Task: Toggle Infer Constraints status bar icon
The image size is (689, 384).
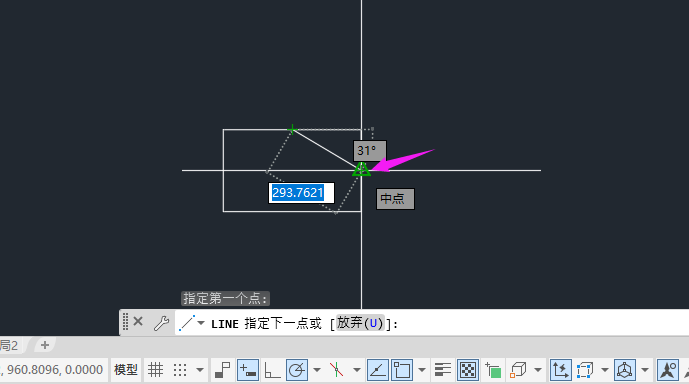Action: click(223, 370)
